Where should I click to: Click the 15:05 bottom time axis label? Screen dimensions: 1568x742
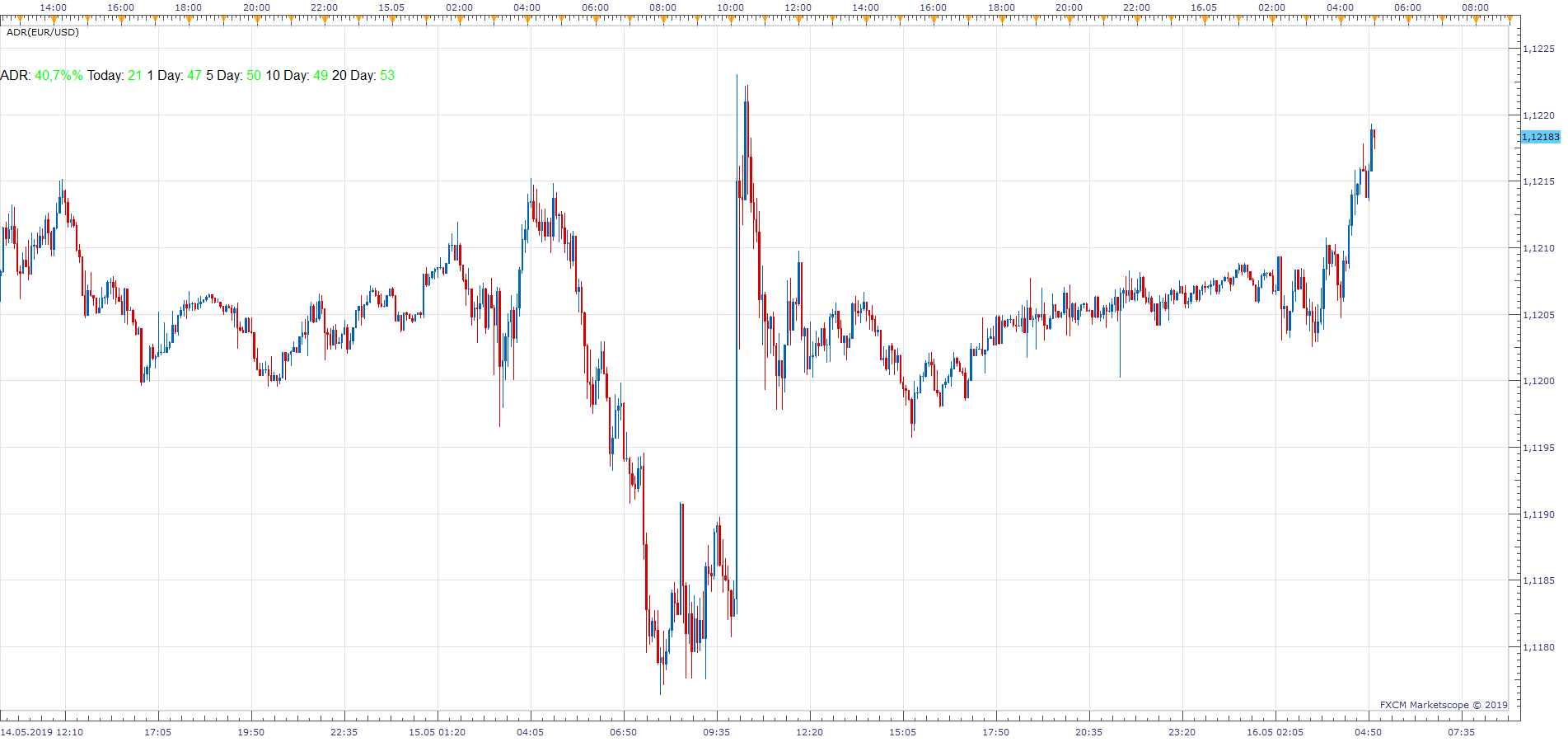903,732
